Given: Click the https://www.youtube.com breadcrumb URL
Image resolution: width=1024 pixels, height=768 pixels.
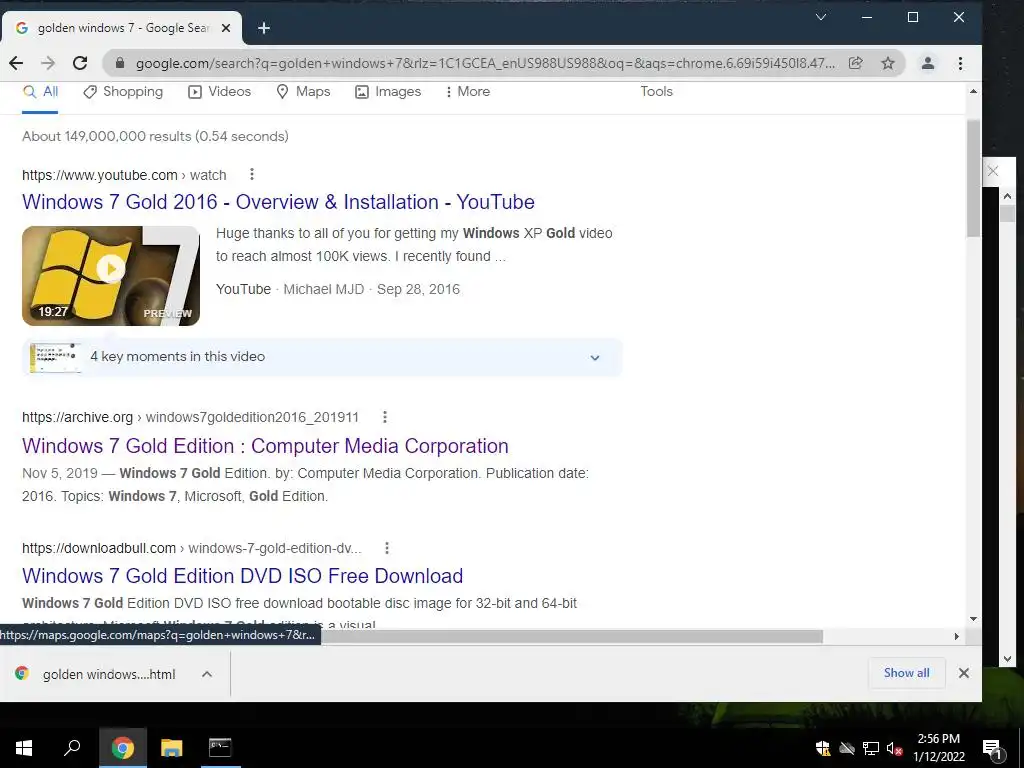Looking at the screenshot, I should click(x=100, y=175).
